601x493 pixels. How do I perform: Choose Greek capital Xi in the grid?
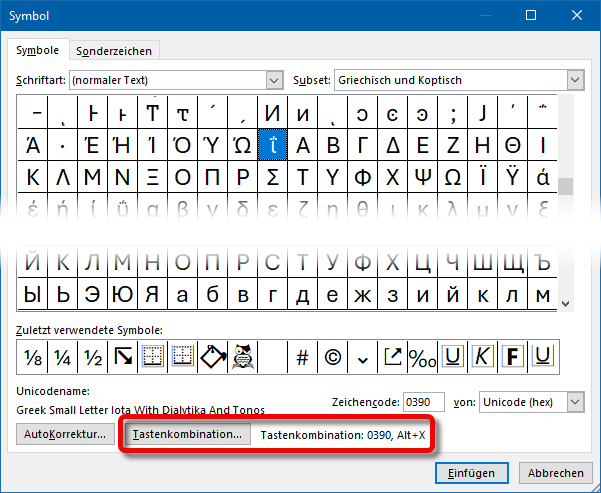pyautogui.click(x=152, y=177)
